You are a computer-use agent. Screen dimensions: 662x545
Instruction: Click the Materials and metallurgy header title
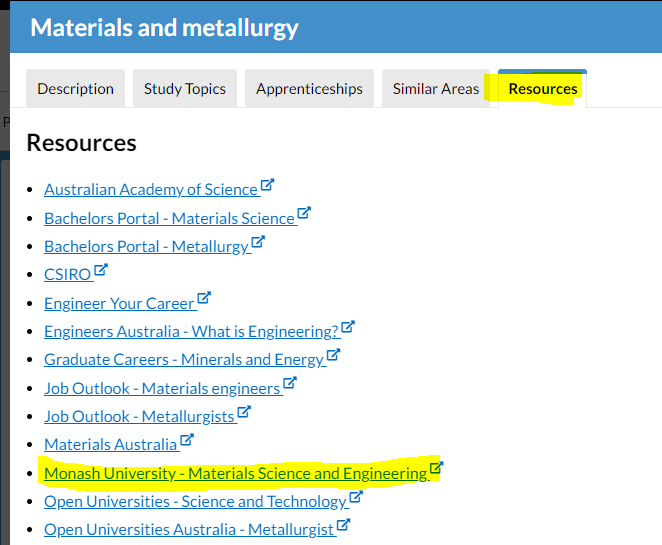(x=165, y=28)
